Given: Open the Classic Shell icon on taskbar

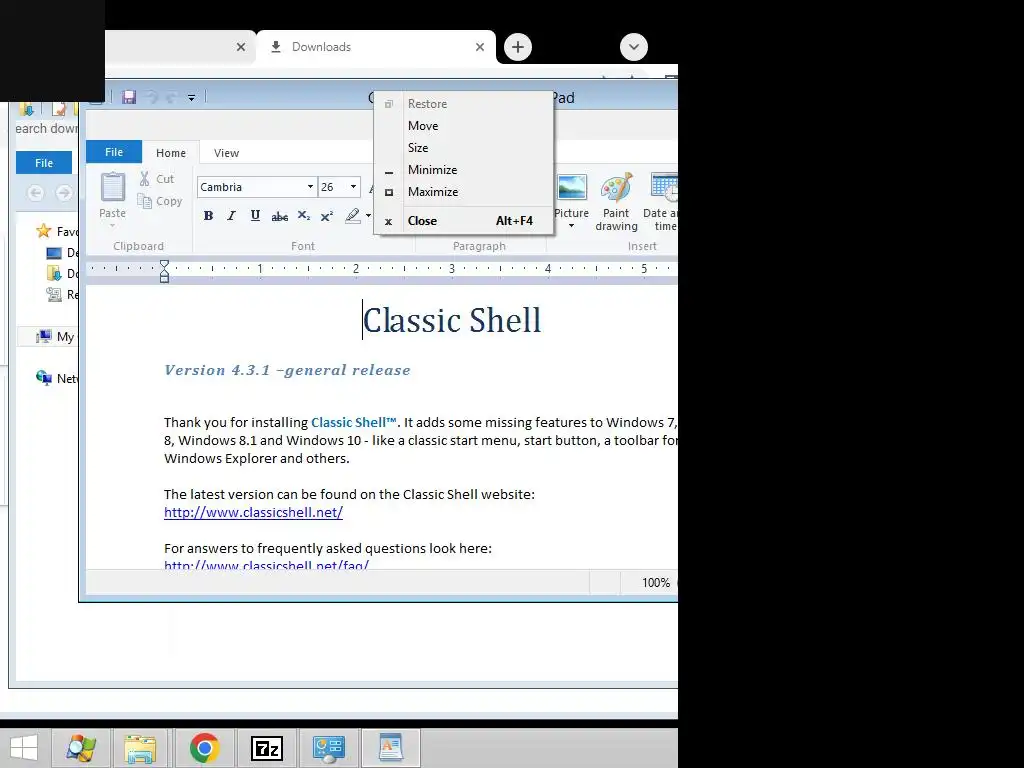Looking at the screenshot, I should pyautogui.click(x=81, y=748).
